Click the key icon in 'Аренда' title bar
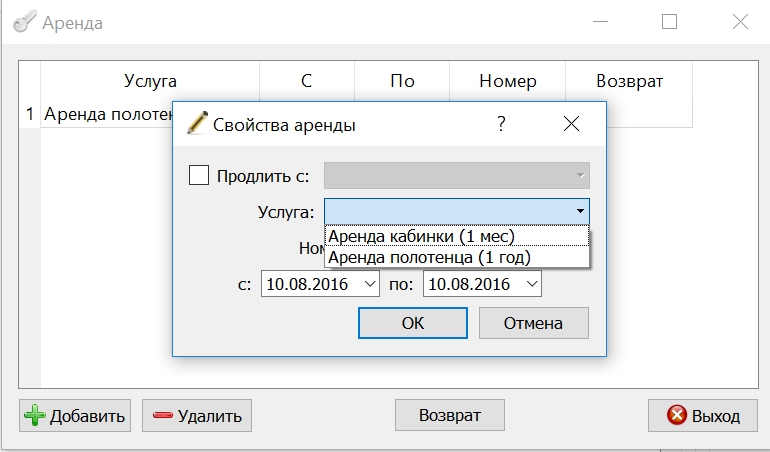Screen dimensions: 770x452 tap(25, 22)
